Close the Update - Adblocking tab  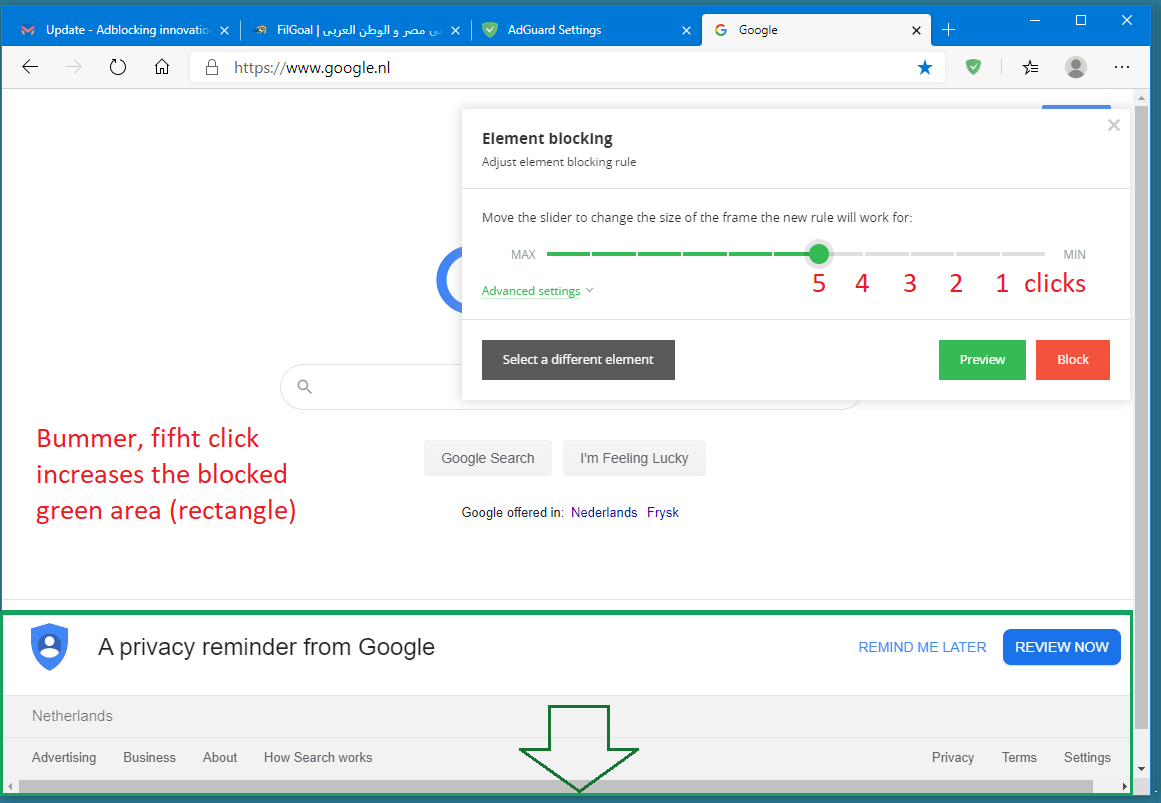(x=224, y=30)
